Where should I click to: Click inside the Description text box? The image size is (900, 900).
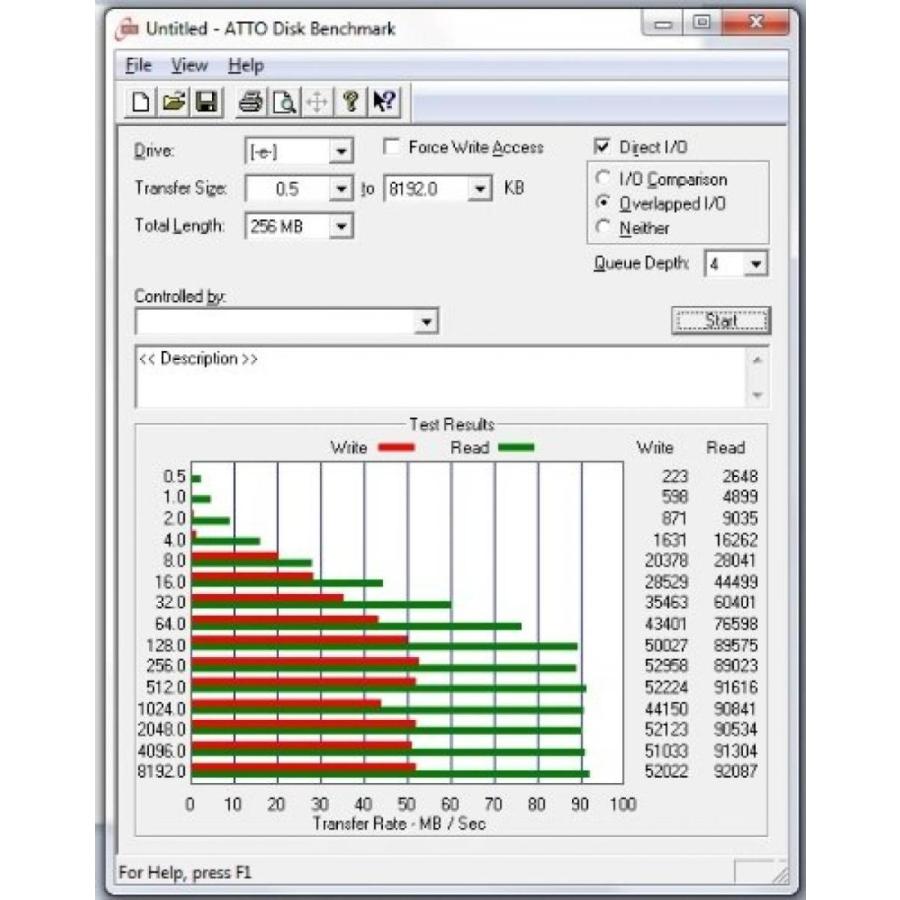click(440, 377)
